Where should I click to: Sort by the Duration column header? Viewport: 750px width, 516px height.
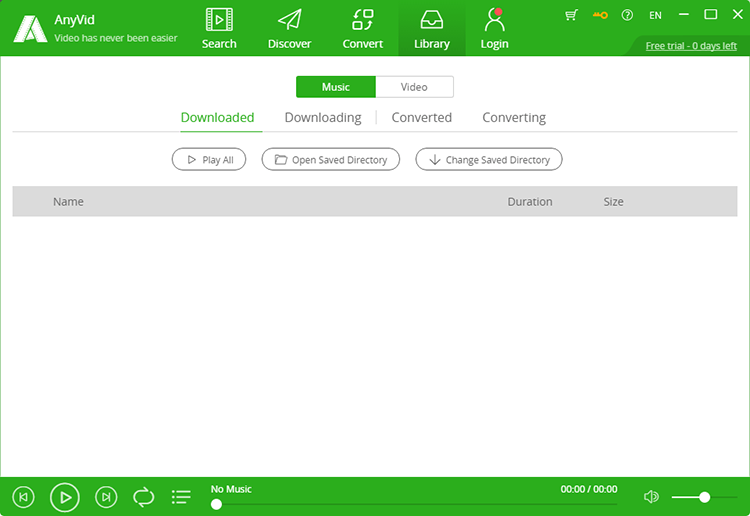530,202
